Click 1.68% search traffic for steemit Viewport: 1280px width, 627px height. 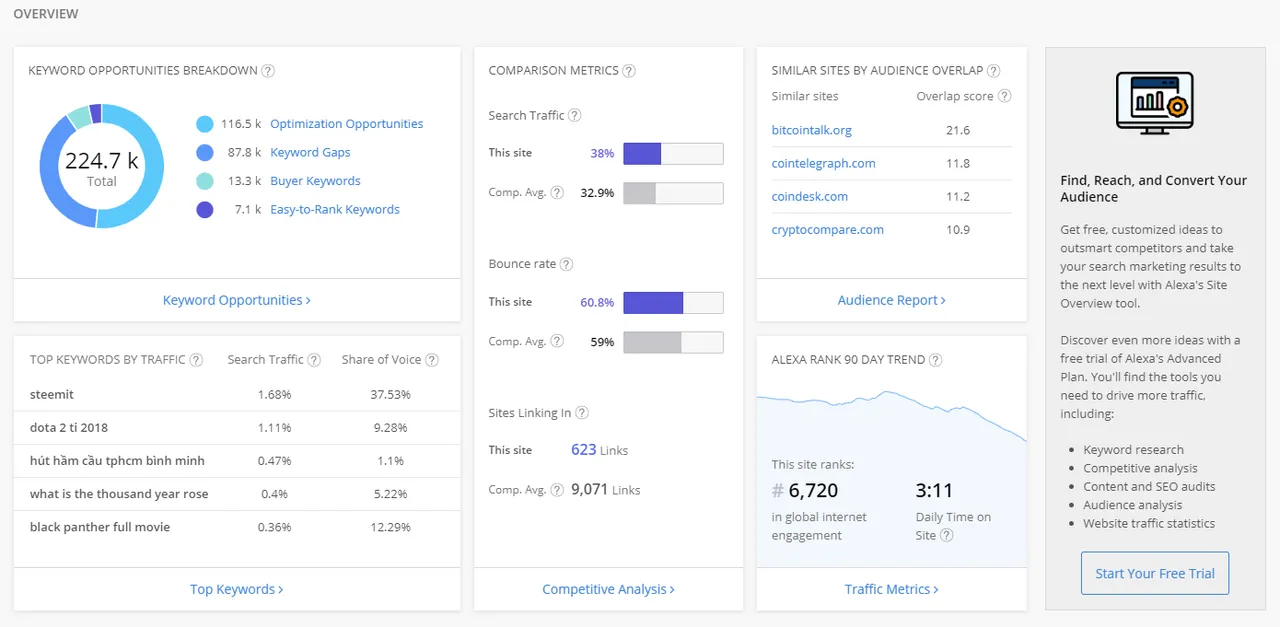click(274, 395)
